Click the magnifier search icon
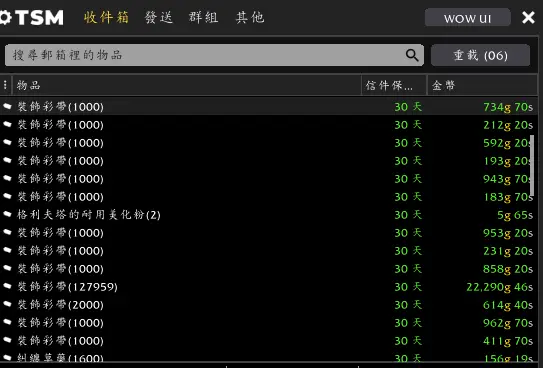543x368 pixels. click(x=412, y=55)
